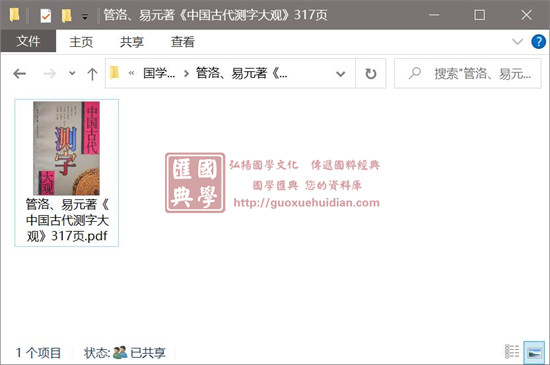Click the 1 个项目 status bar text

point(38,353)
